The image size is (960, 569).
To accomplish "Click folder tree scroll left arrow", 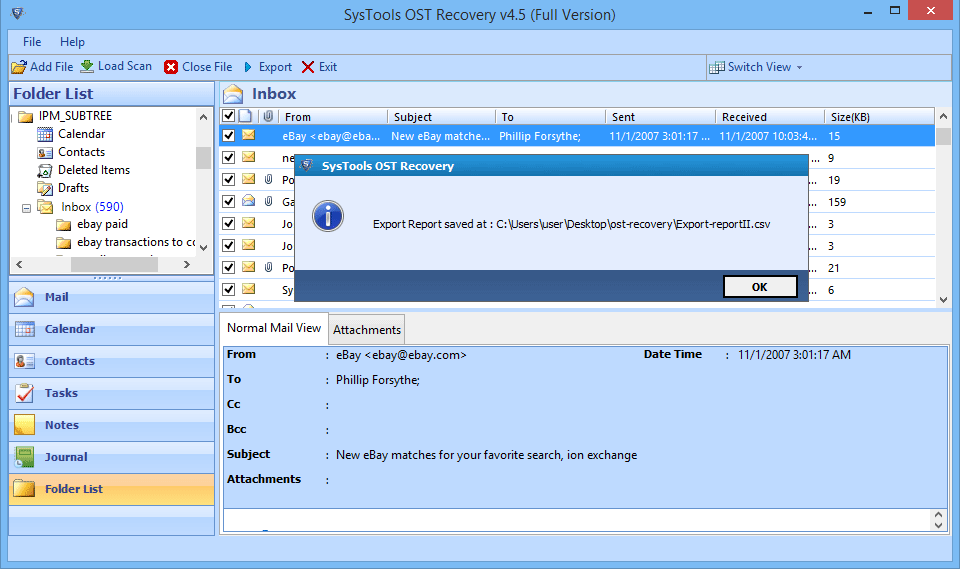I will (19, 265).
